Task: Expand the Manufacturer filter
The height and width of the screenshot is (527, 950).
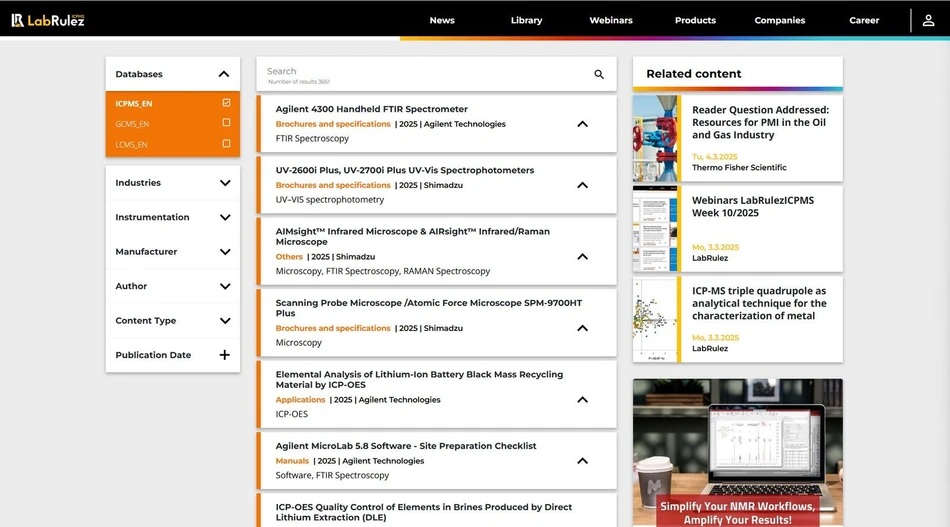Action: coord(225,252)
